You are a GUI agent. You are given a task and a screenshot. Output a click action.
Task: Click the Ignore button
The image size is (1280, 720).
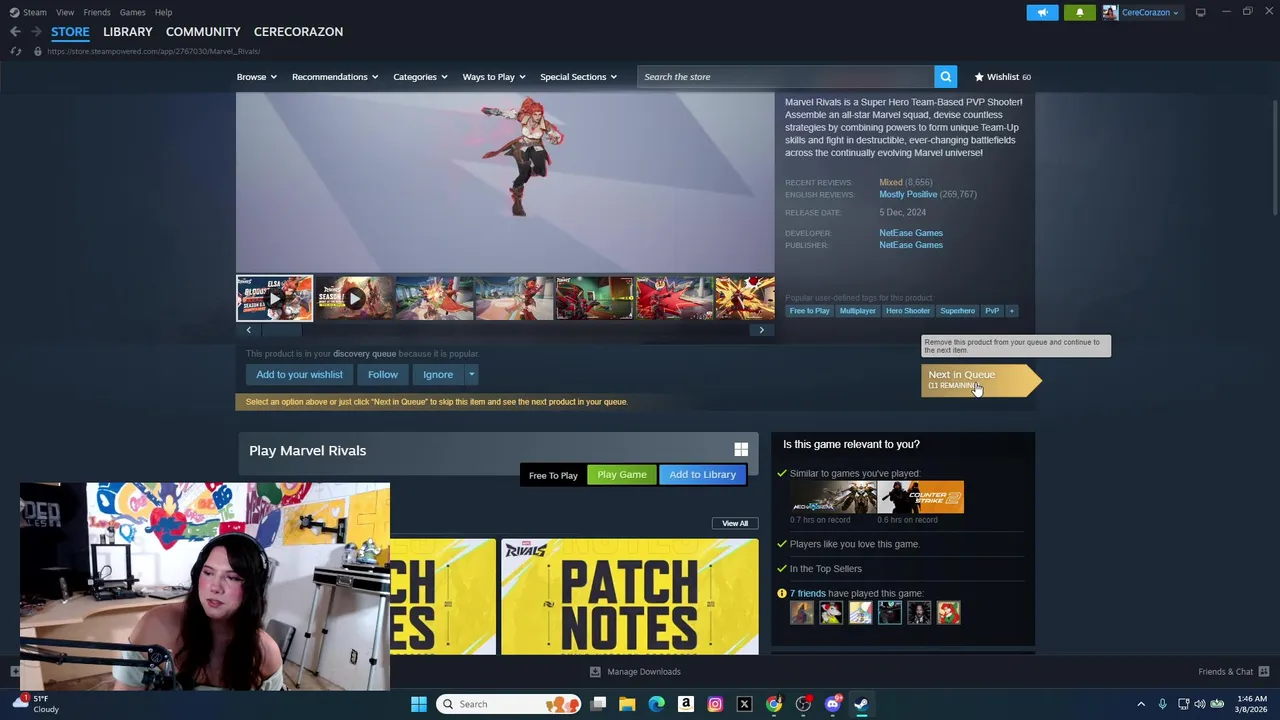tap(438, 375)
